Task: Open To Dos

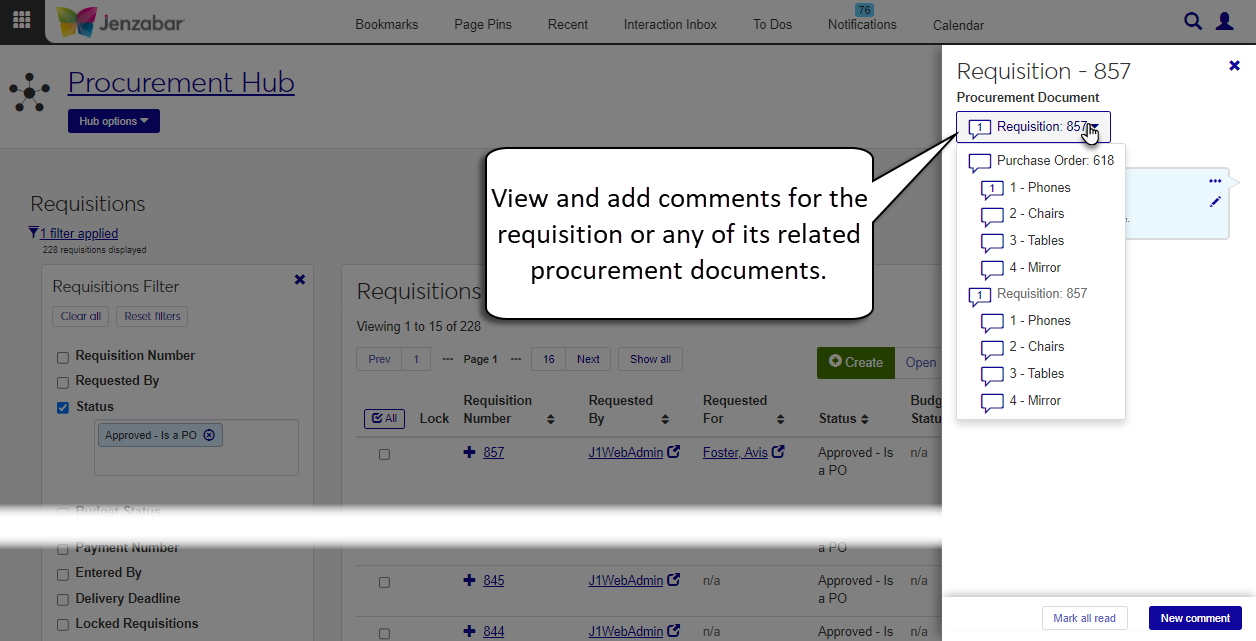Action: click(772, 24)
